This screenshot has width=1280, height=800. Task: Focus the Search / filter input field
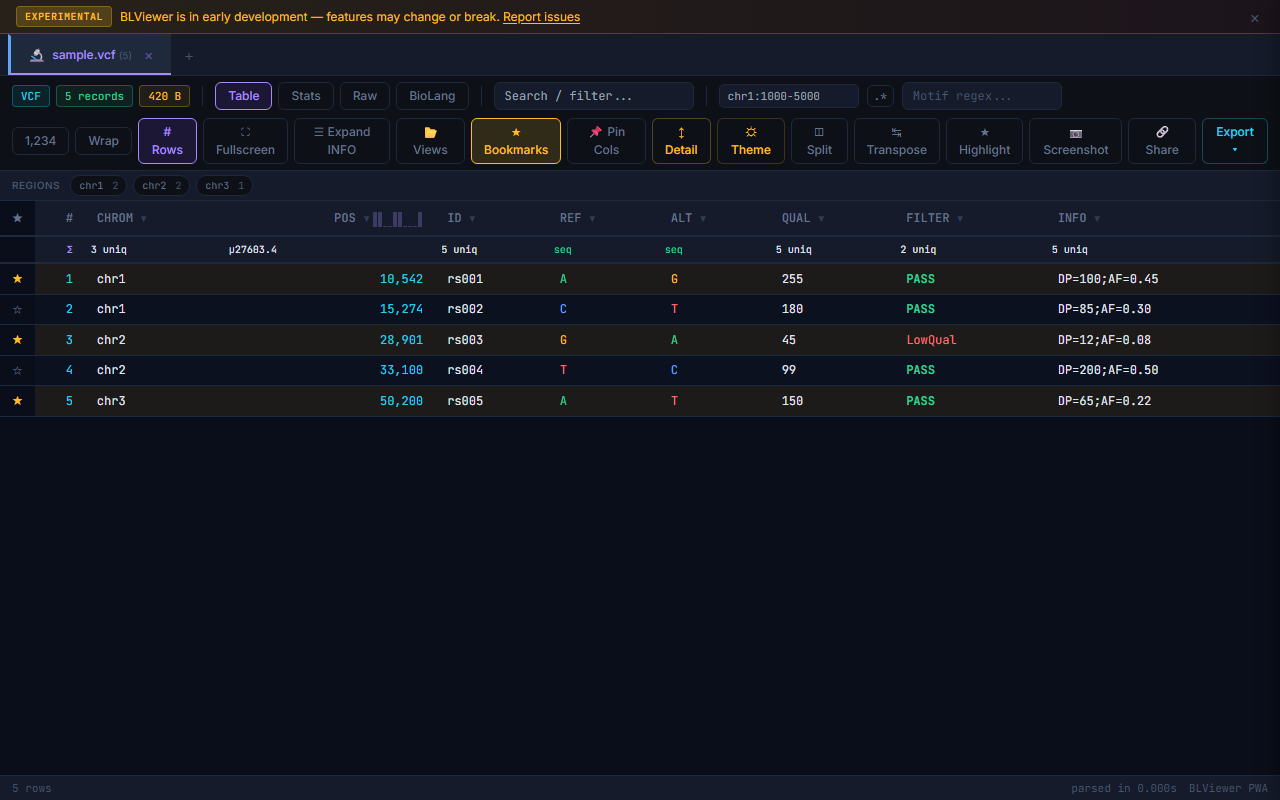click(x=593, y=96)
